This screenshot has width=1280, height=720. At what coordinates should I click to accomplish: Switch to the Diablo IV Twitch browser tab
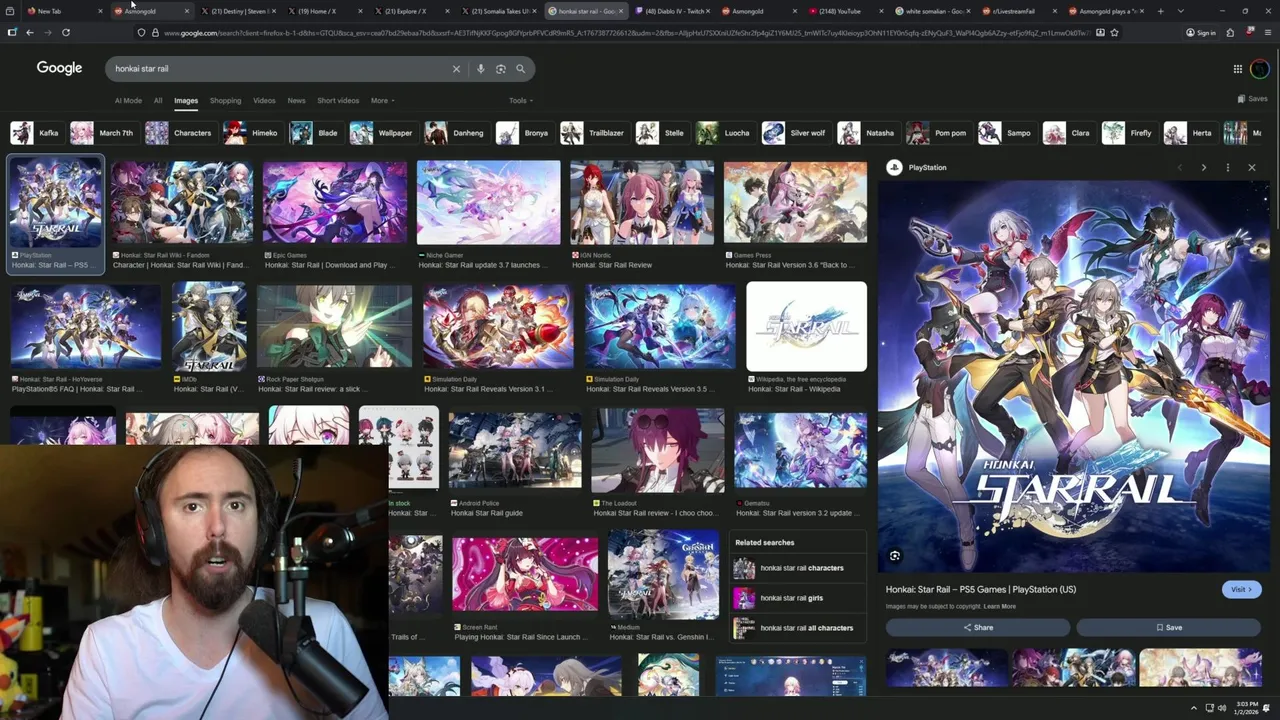[673, 11]
